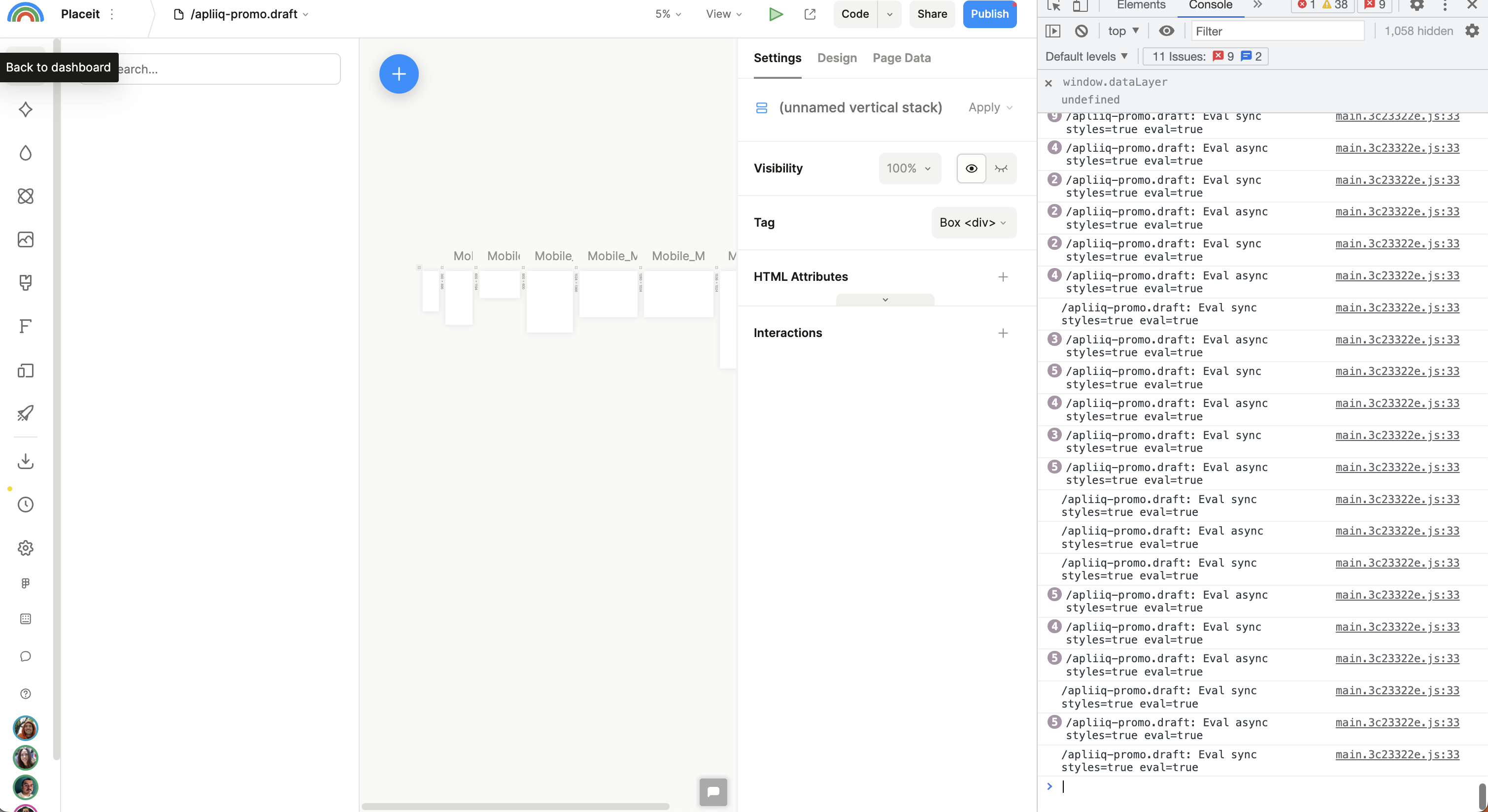
Task: Click the green Preview play icon
Action: (x=776, y=14)
